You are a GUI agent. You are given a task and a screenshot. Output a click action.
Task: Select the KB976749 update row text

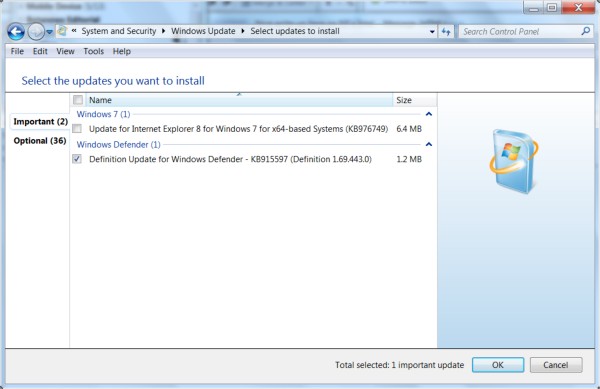[x=238, y=129]
